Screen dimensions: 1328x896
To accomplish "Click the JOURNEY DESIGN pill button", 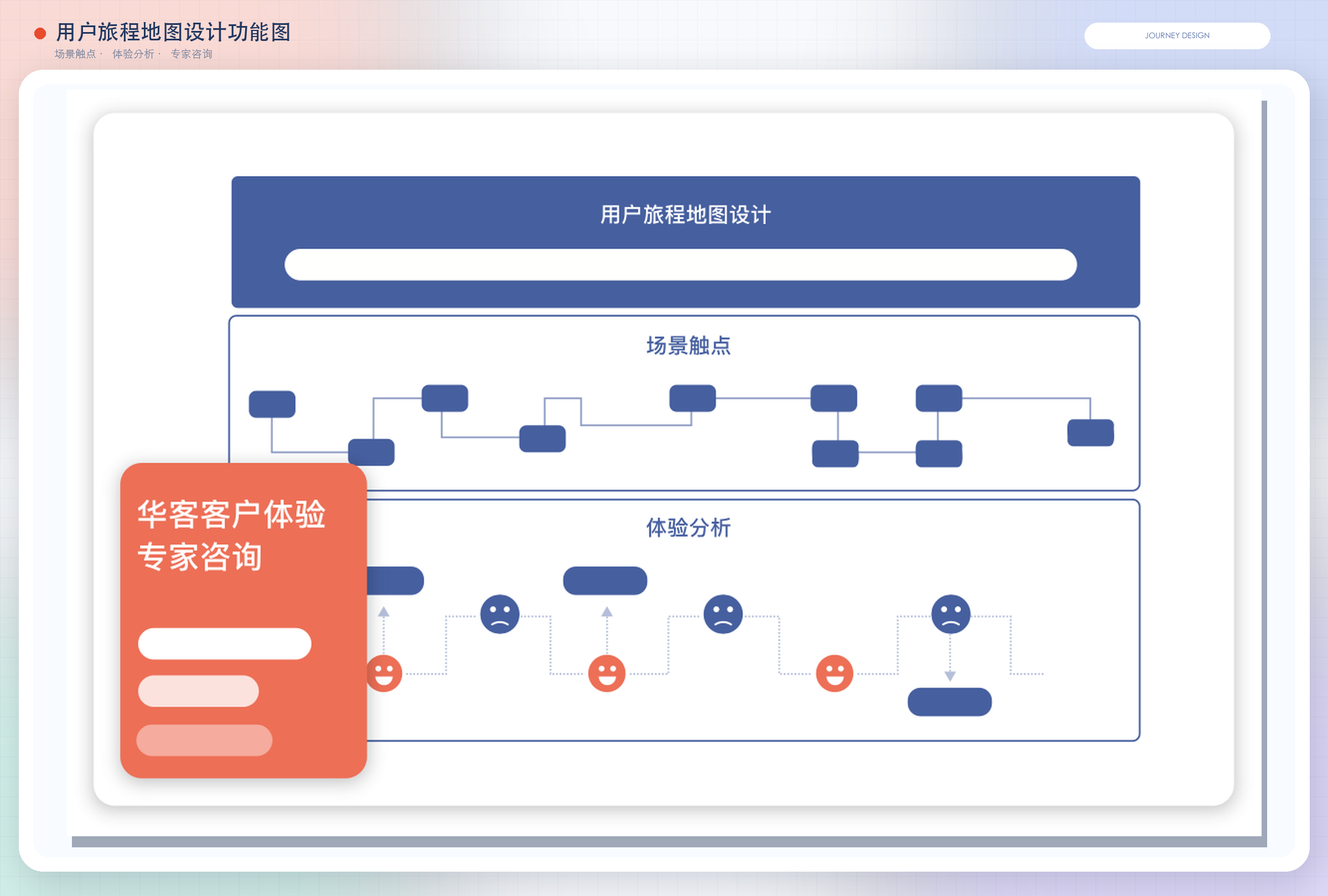I will [x=1176, y=35].
